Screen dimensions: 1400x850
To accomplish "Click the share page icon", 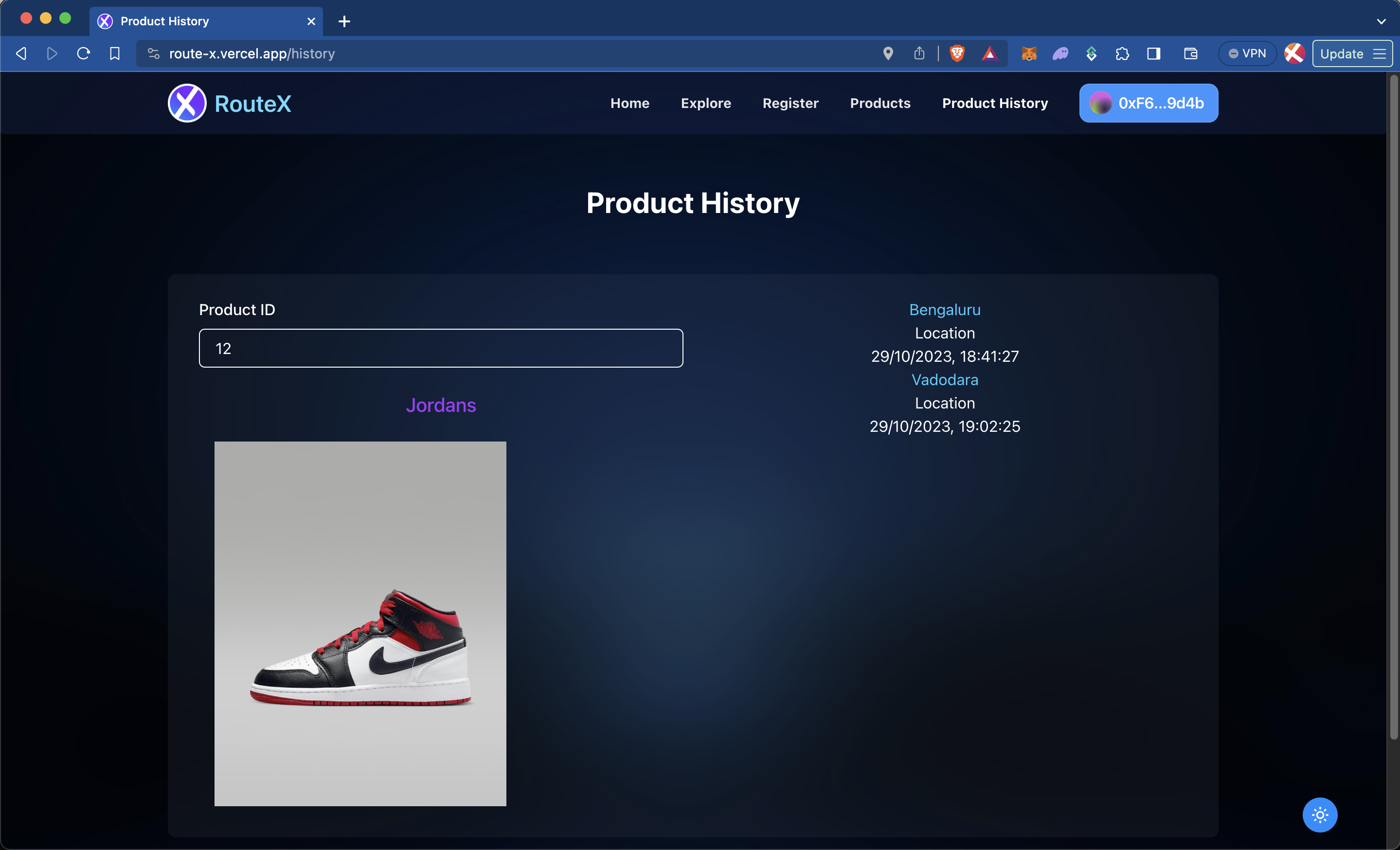I will [919, 53].
